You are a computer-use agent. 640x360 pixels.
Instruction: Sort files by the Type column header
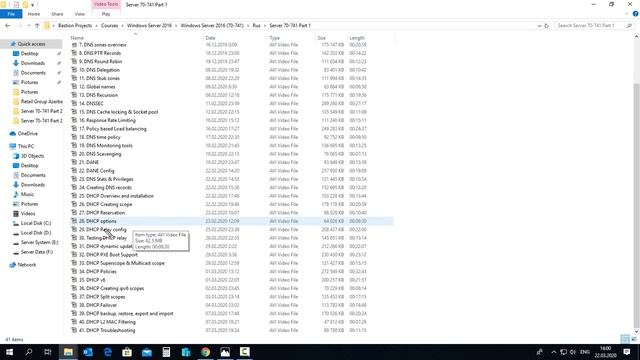(274, 38)
